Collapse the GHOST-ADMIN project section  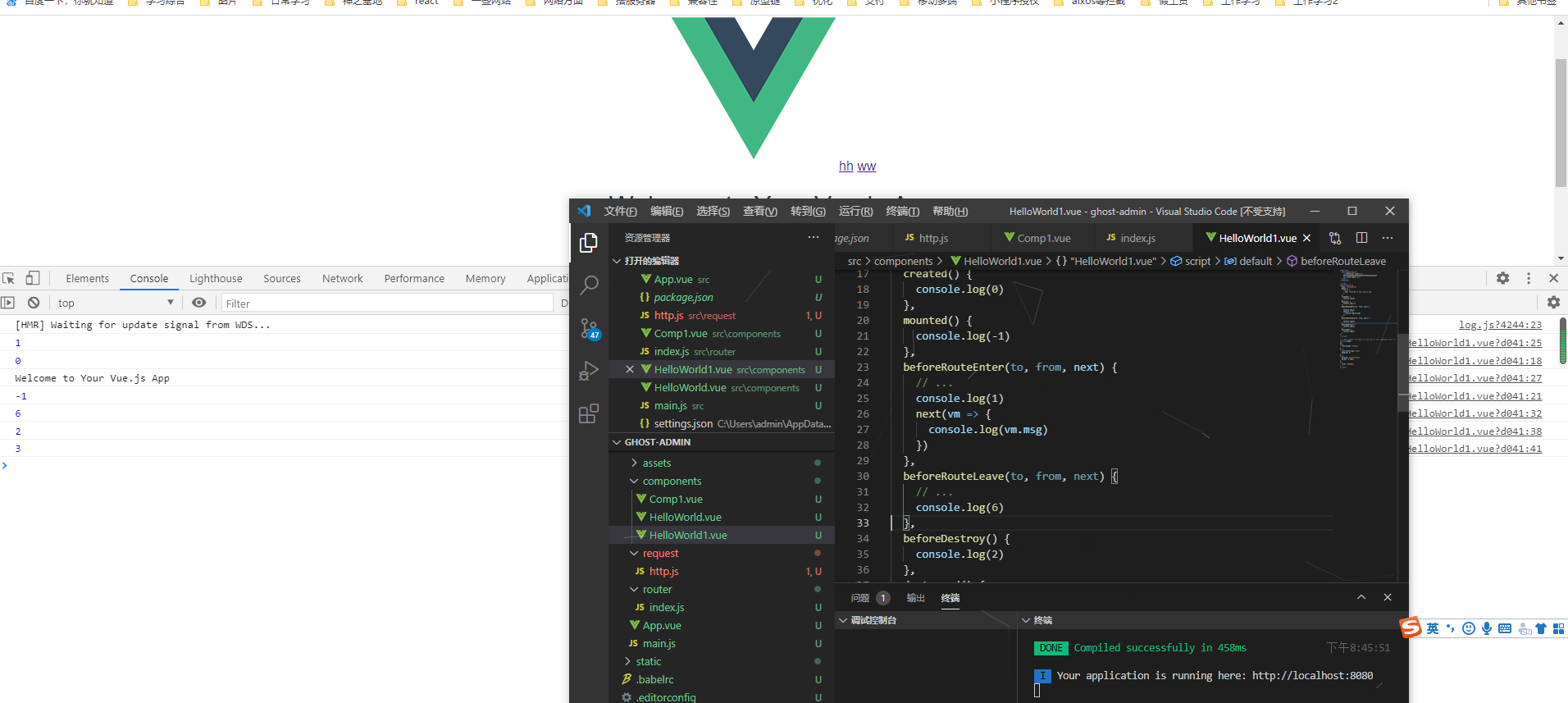(x=722, y=442)
